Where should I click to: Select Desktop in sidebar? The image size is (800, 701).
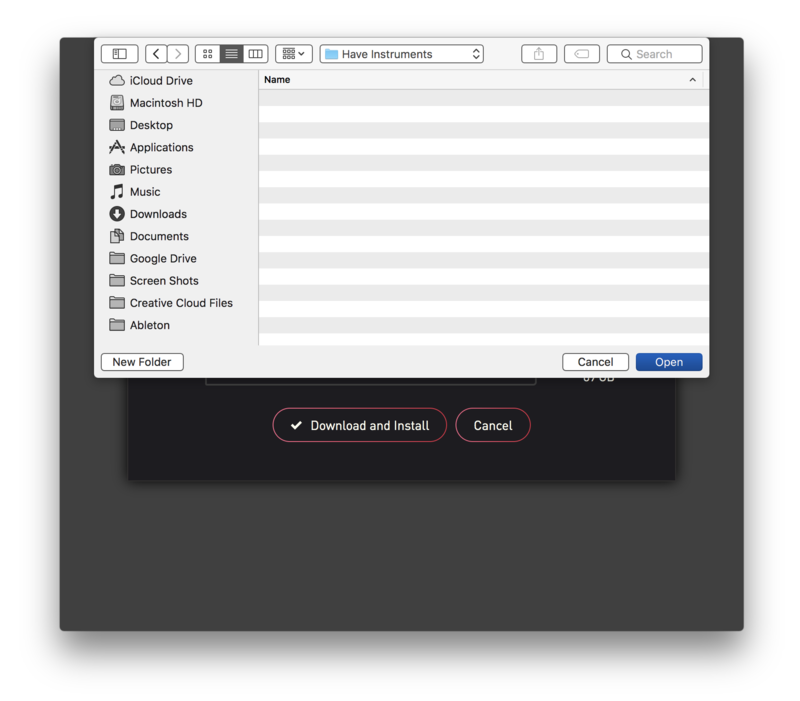141,125
